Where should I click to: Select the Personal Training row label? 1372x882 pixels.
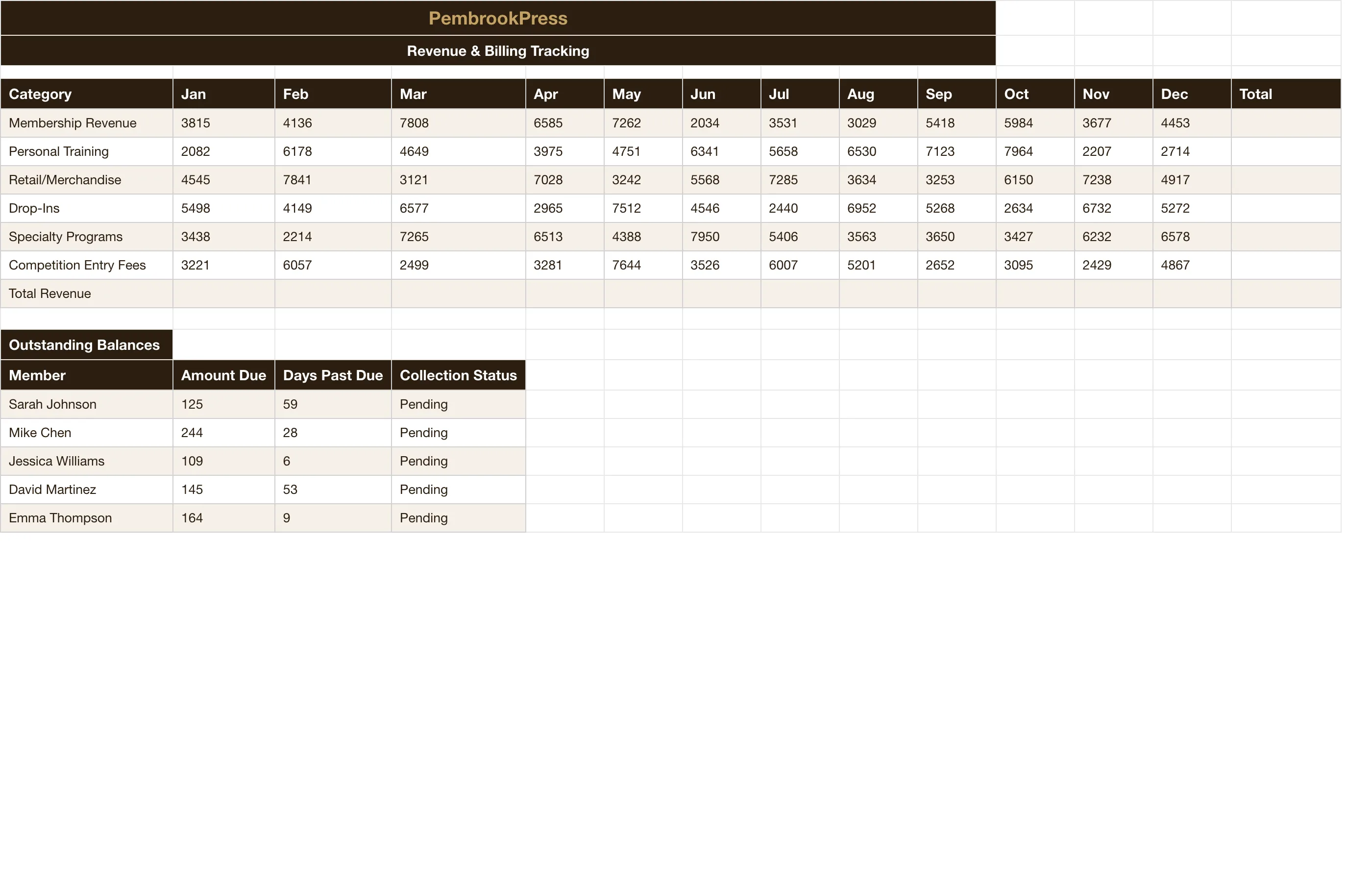[86, 152]
